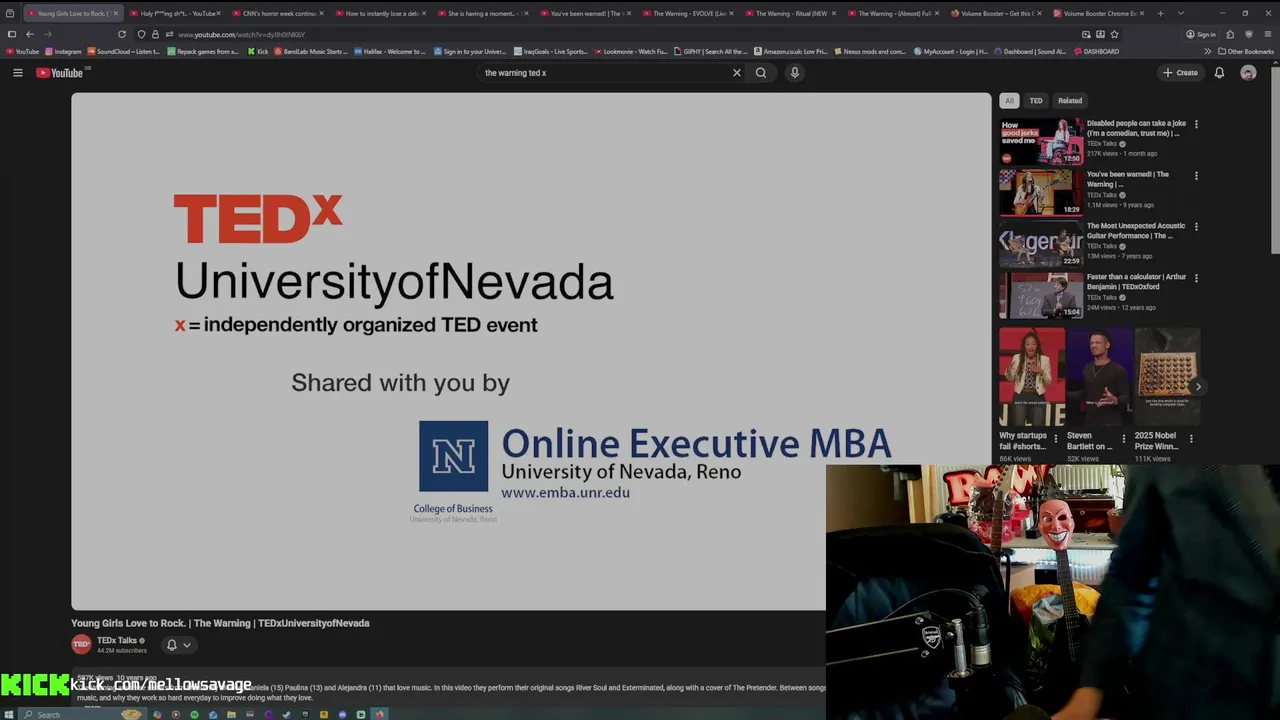The width and height of the screenshot is (1280, 720).
Task: Toggle the browser sidebar button
Action: pos(11,34)
